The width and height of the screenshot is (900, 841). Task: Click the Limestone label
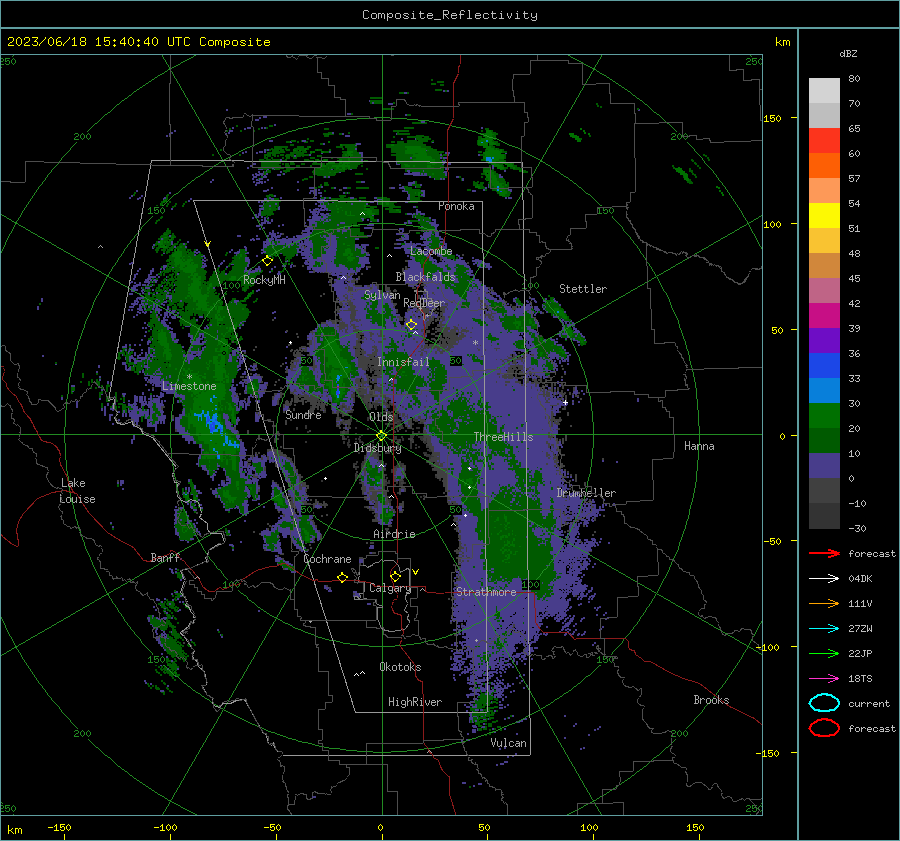click(189, 386)
